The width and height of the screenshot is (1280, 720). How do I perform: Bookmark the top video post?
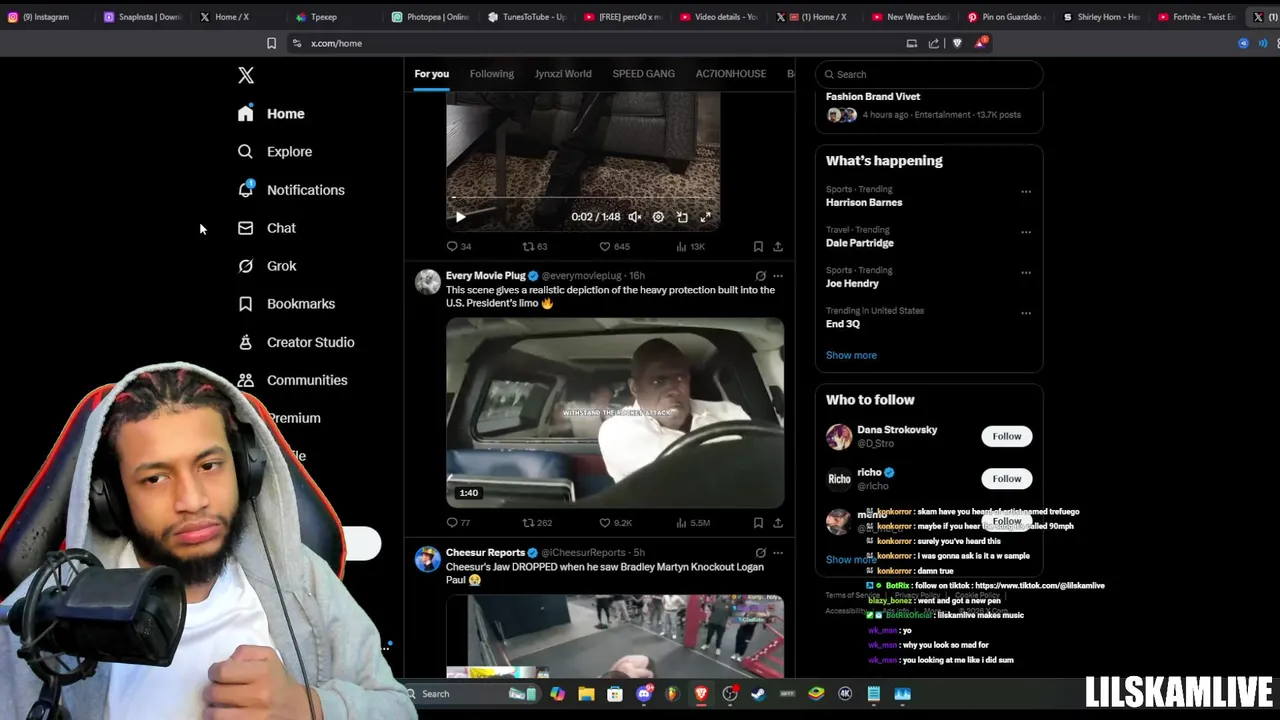(758, 246)
